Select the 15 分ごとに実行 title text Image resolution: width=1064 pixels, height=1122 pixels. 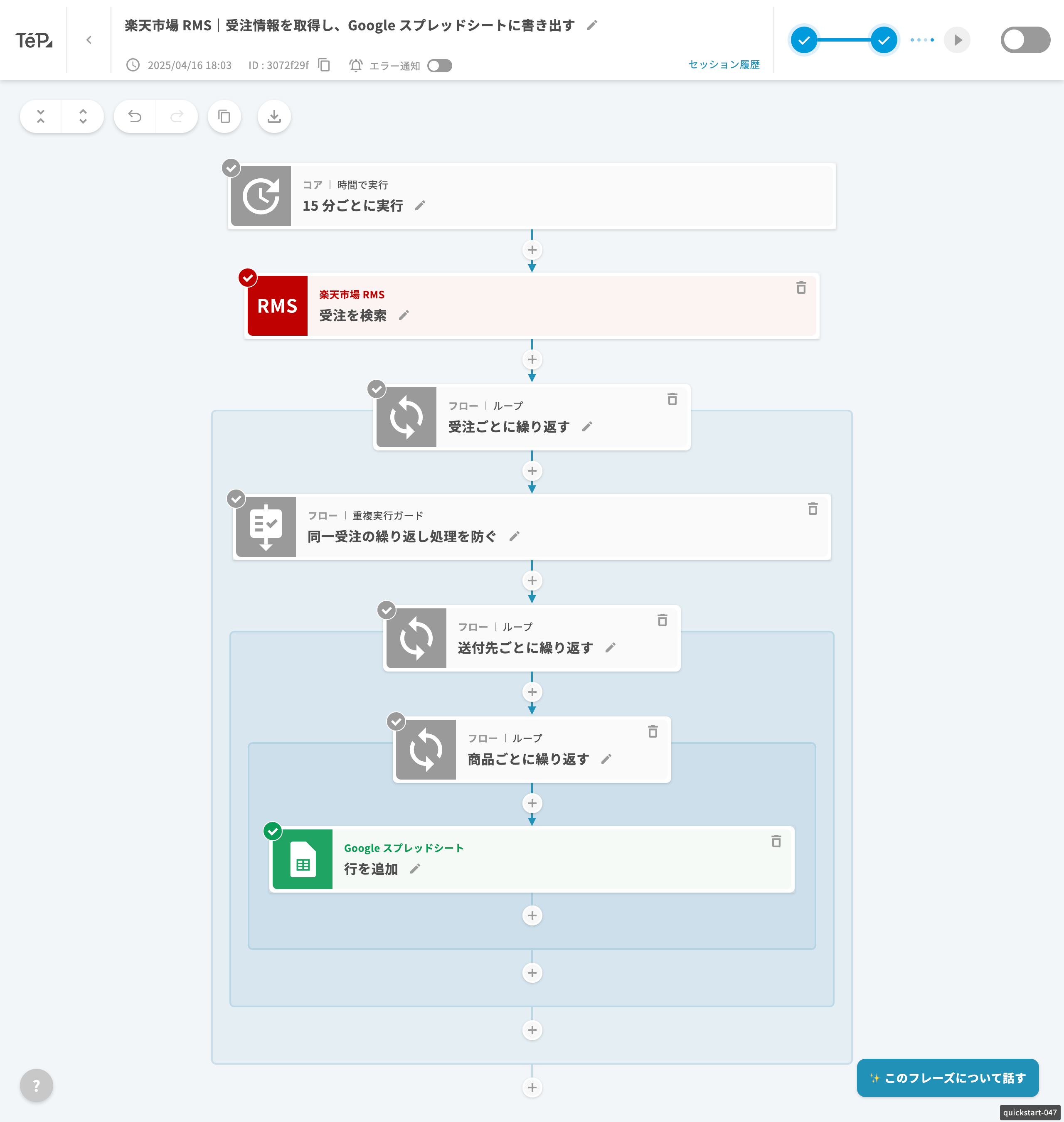[x=353, y=206]
